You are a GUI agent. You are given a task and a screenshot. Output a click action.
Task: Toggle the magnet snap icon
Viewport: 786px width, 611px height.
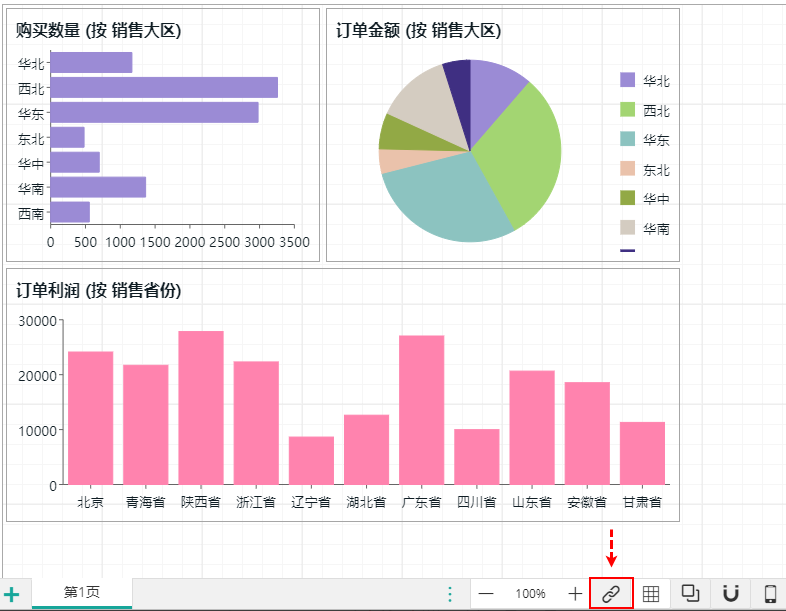pyautogui.click(x=730, y=594)
